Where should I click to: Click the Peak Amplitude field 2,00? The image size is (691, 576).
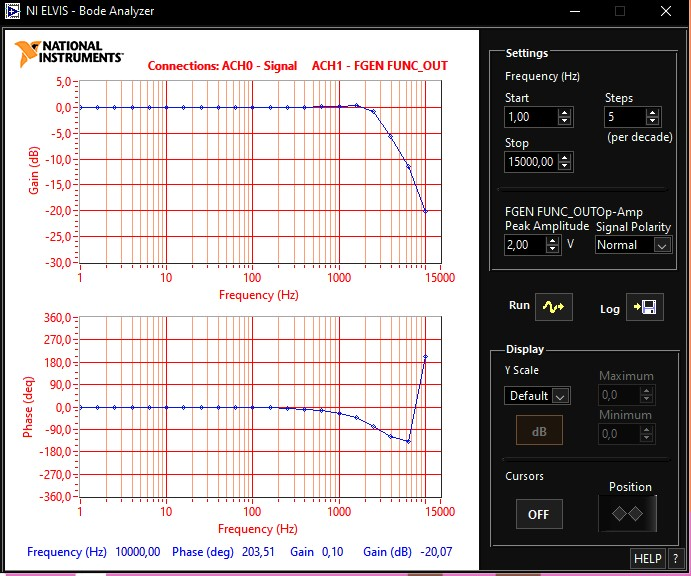pyautogui.click(x=525, y=245)
